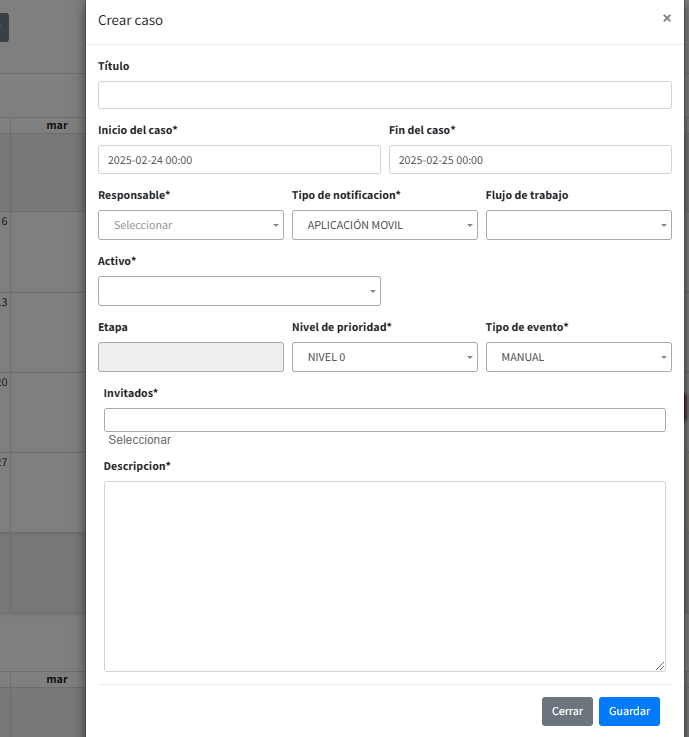Viewport: 689px width, 737px height.
Task: Click the Invitados input box
Action: pyautogui.click(x=384, y=420)
